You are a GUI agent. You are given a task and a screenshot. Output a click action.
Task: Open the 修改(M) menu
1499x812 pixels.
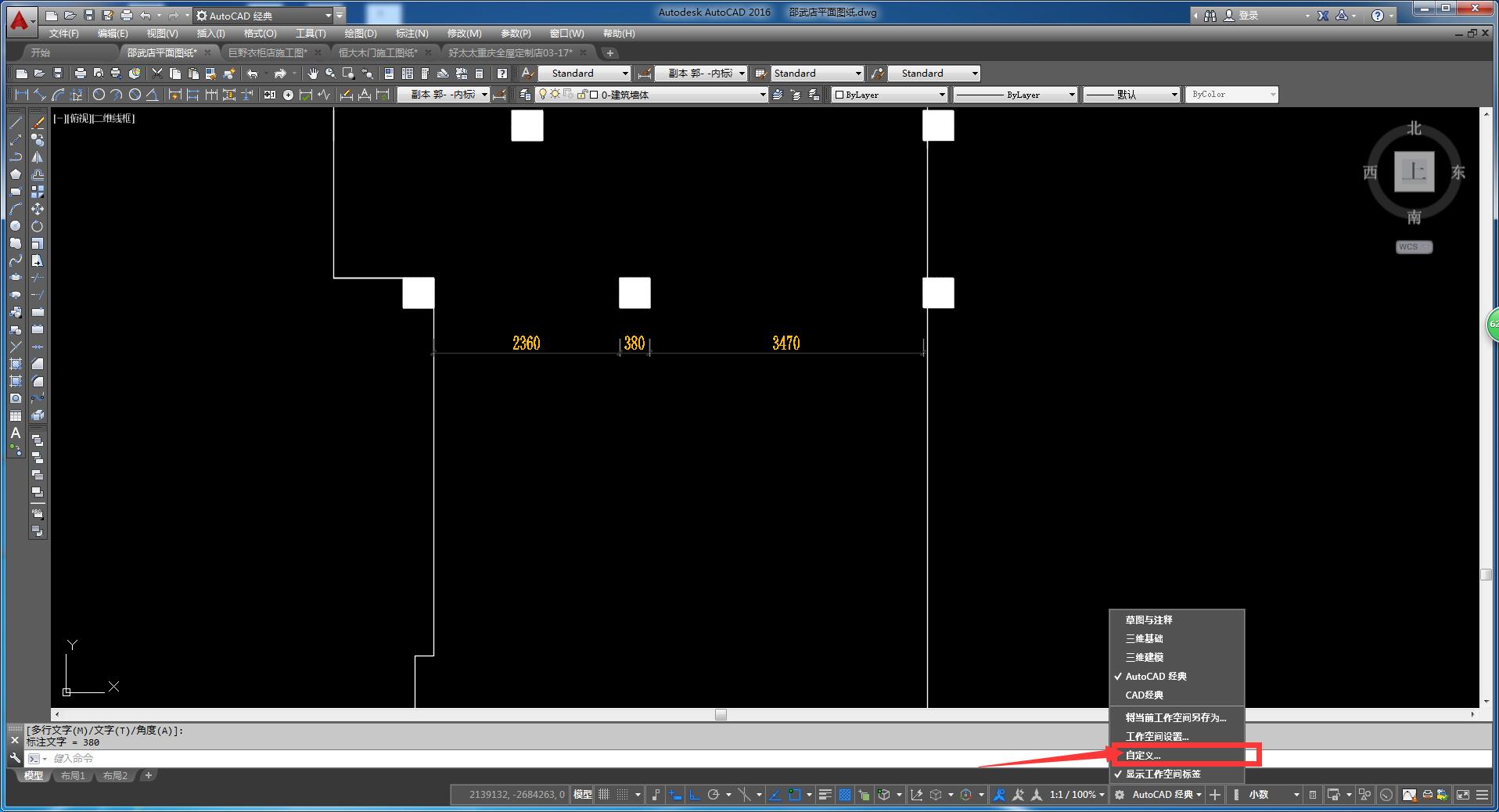pos(464,34)
